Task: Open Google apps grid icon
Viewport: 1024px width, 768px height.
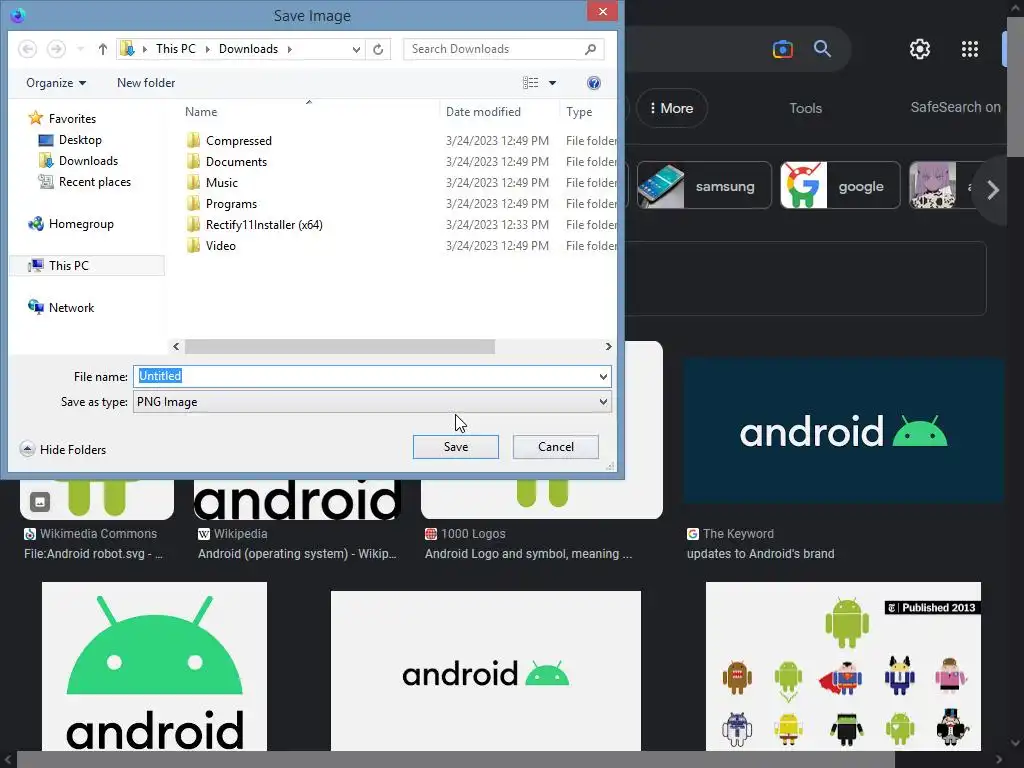Action: coord(970,49)
